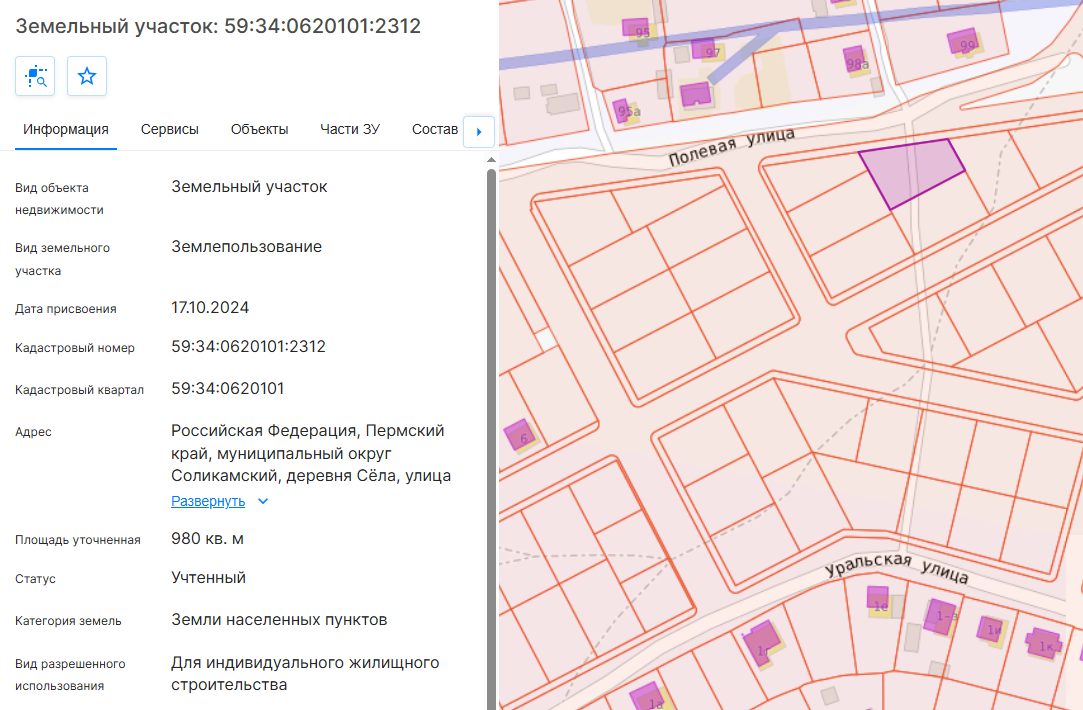The width and height of the screenshot is (1083, 710).
Task: Click building 97 on the map
Action: [703, 49]
